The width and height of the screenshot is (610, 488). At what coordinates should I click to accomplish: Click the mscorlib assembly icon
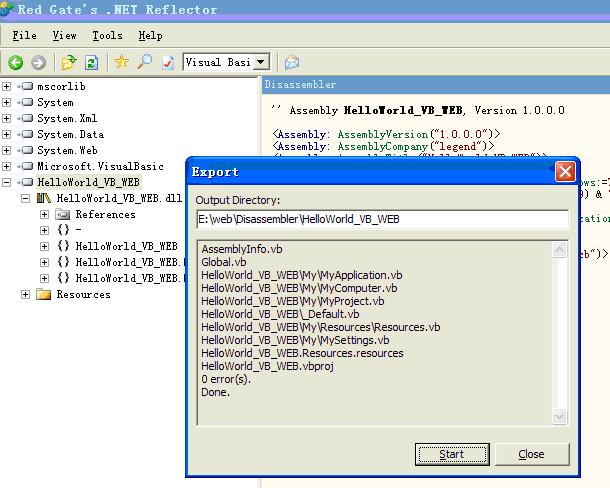(27, 86)
